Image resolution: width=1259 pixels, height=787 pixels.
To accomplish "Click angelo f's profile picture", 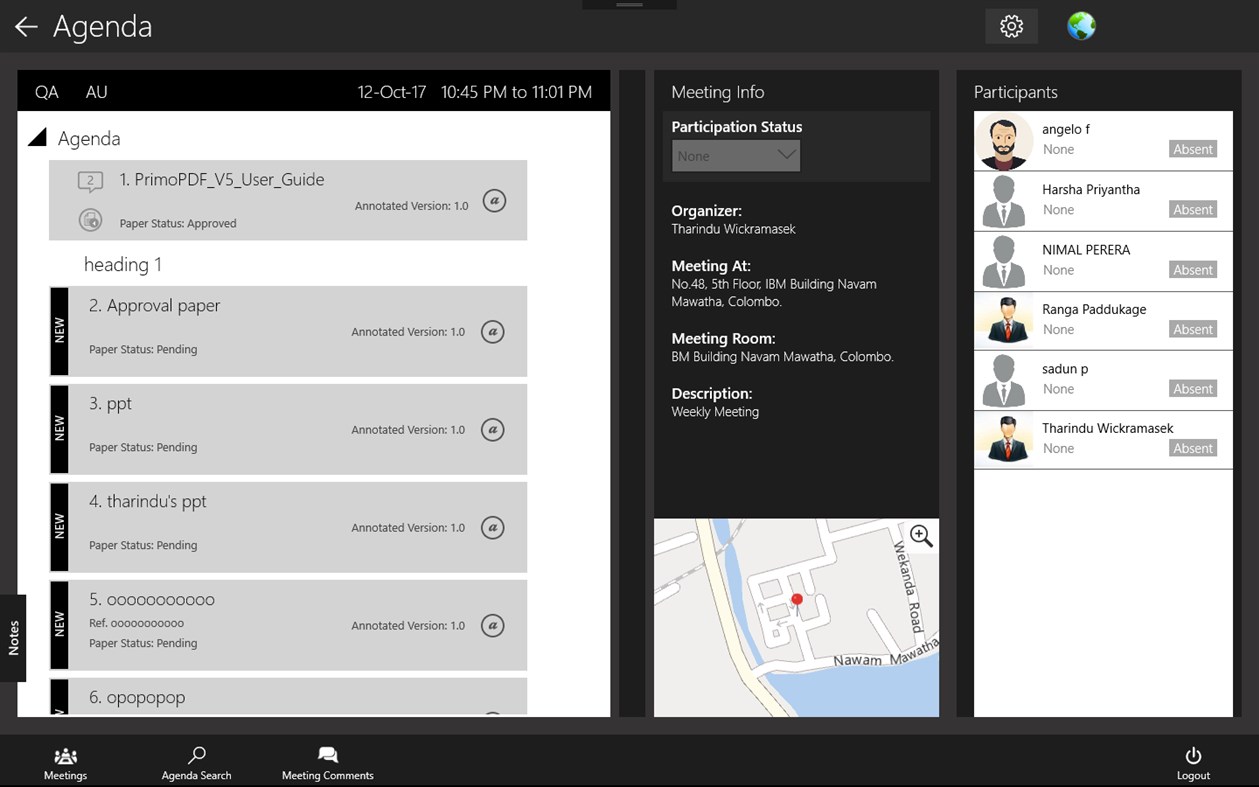I will point(1004,141).
